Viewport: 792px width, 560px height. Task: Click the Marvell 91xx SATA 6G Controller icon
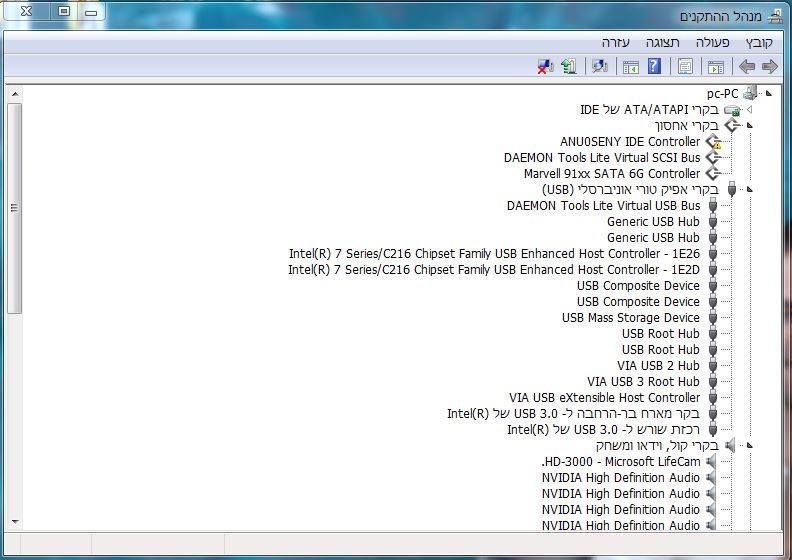click(x=713, y=174)
